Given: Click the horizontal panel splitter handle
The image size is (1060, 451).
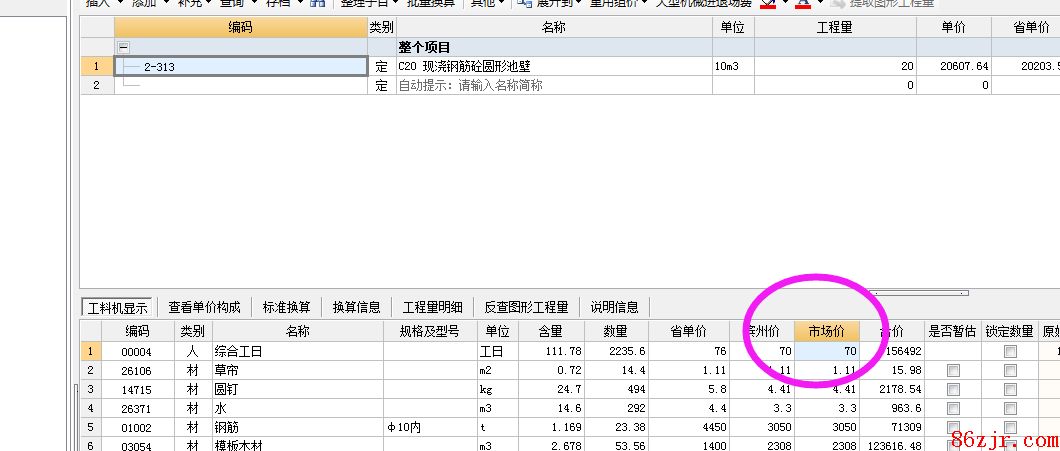Looking at the screenshot, I should pos(917,293).
